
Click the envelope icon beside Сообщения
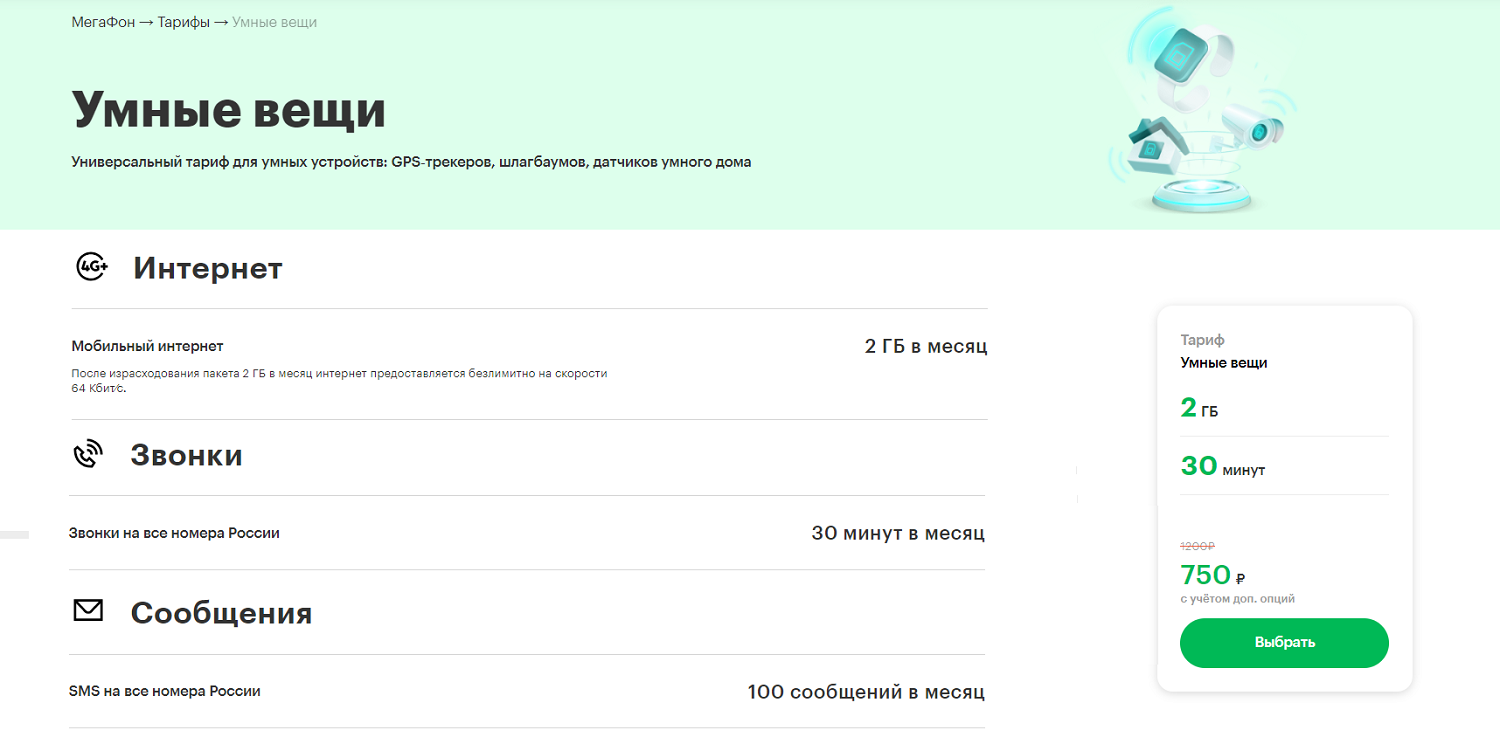point(88,610)
